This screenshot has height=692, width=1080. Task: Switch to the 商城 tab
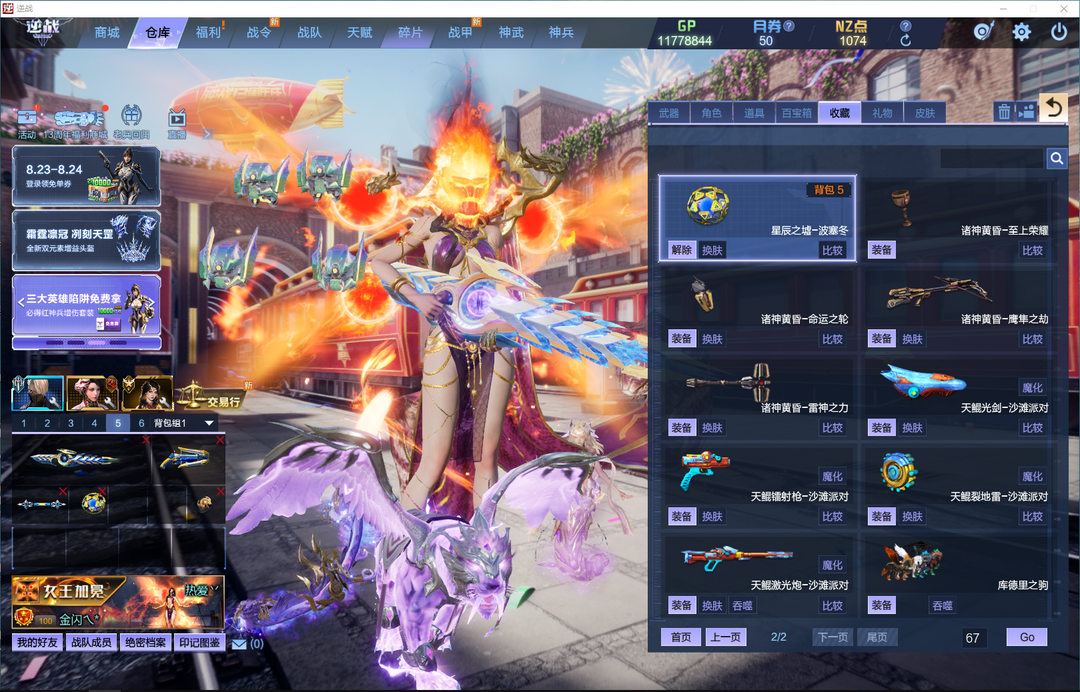point(107,32)
